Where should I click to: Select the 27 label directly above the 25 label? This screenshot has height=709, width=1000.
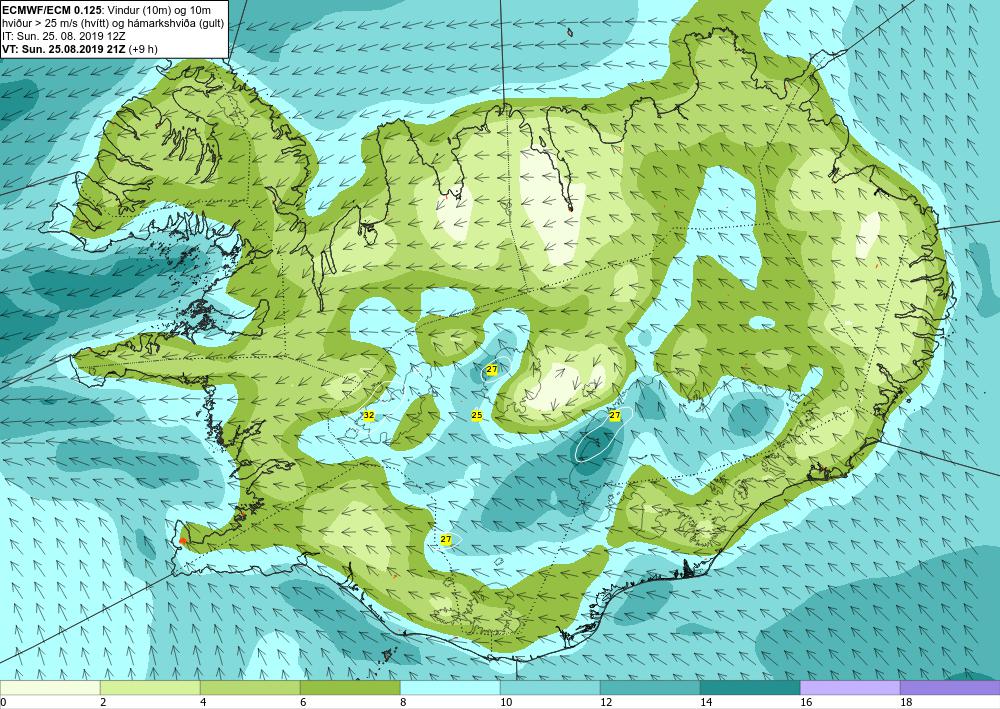click(492, 369)
